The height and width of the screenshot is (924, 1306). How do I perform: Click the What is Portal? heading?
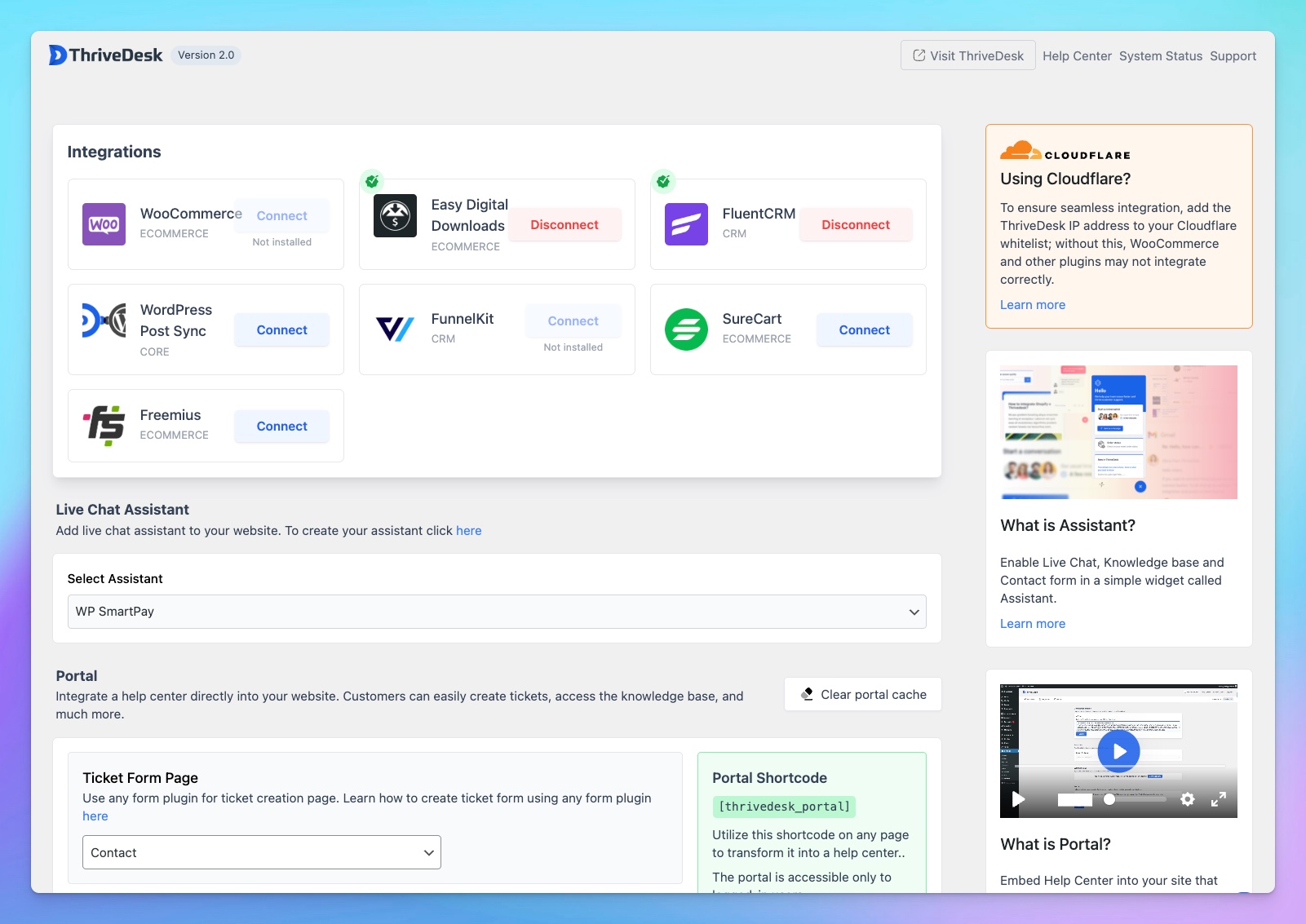(1056, 844)
